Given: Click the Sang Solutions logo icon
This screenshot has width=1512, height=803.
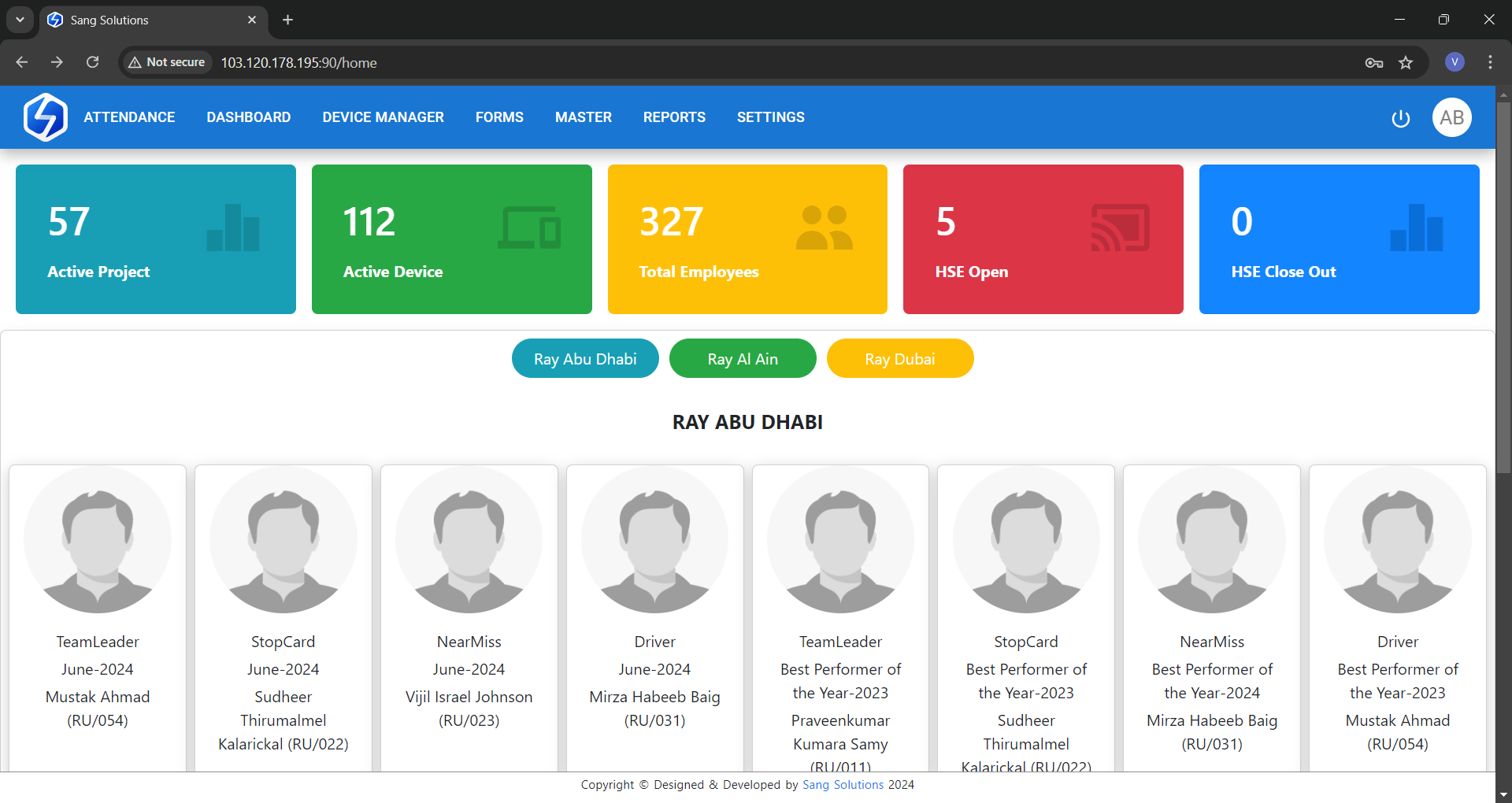Looking at the screenshot, I should (46, 117).
